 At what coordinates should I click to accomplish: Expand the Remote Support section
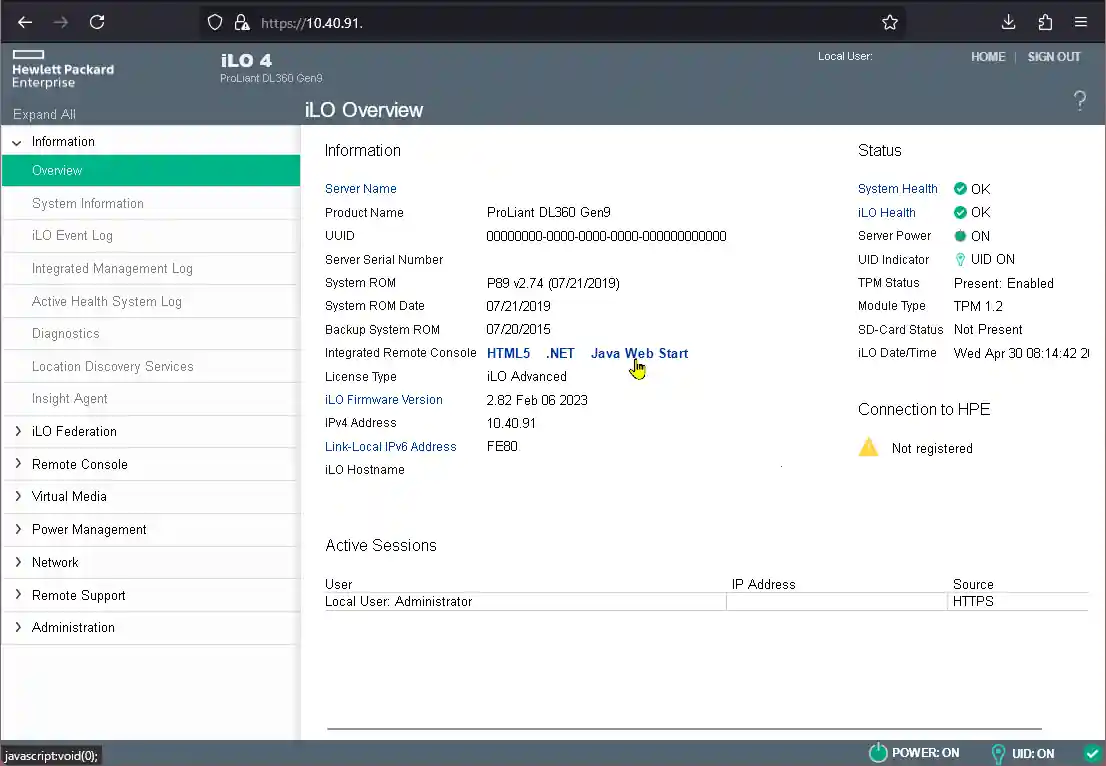tap(18, 595)
